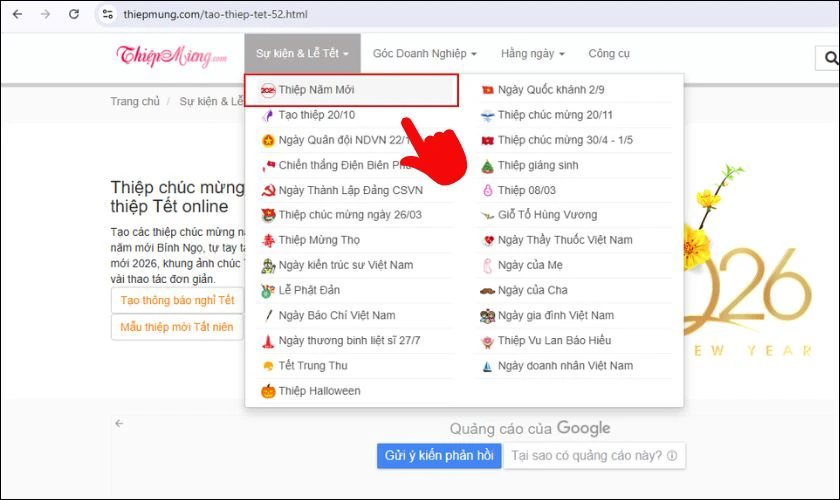The height and width of the screenshot is (500, 840).
Task: Click the Sự kiện & Lễ breadcrumb link
Action: (x=211, y=102)
